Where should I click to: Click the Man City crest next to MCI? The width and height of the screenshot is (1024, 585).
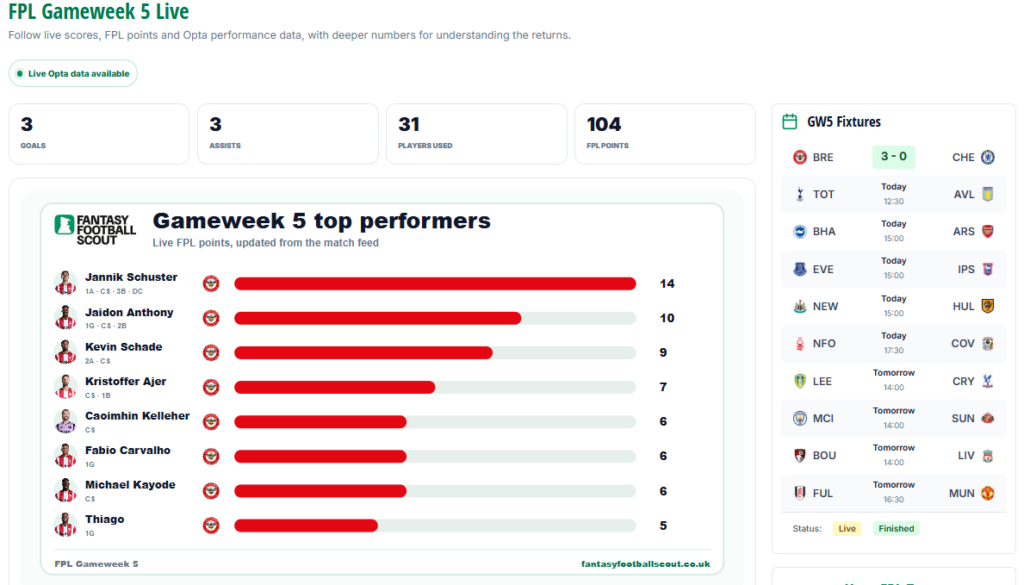pos(799,419)
